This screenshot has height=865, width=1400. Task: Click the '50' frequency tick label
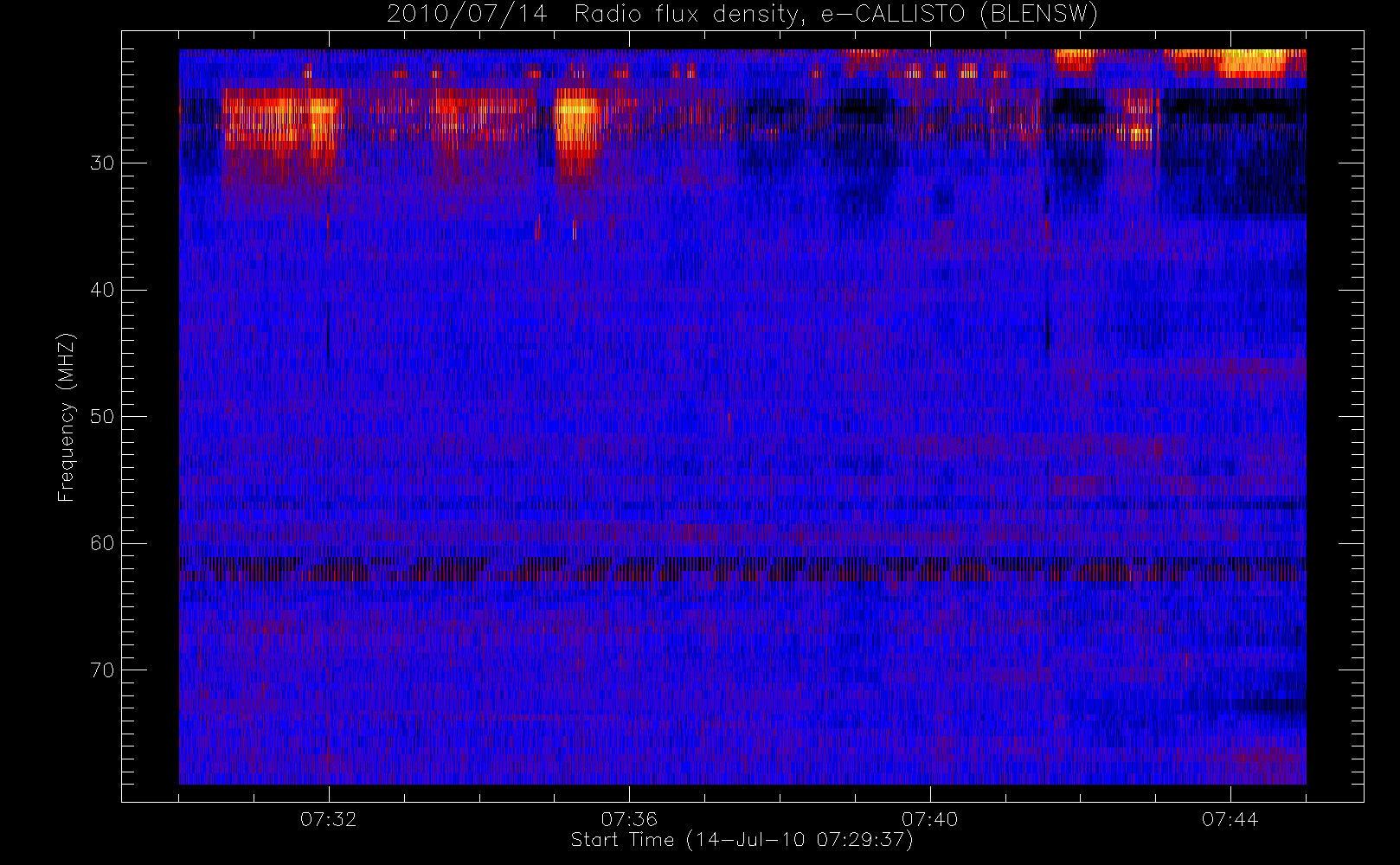[102, 417]
